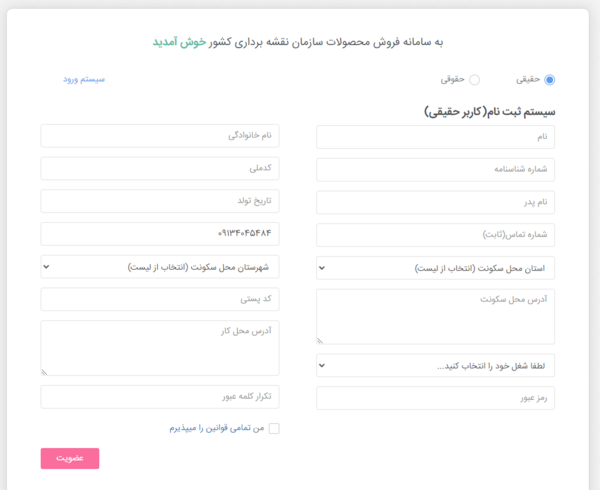Click the سیستم ثبت نام(کاربر حقیقی) heading

pyautogui.click(x=490, y=112)
